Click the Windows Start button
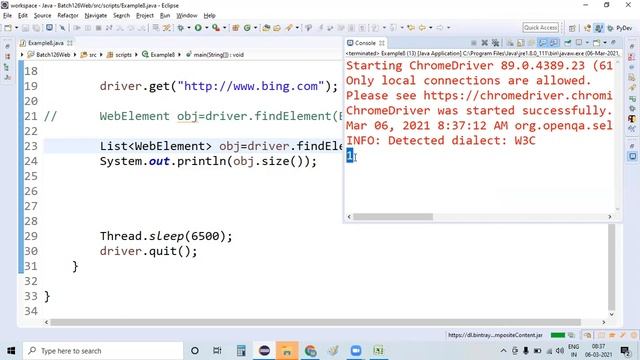Viewport: 640px width, 360px height. 11,351
